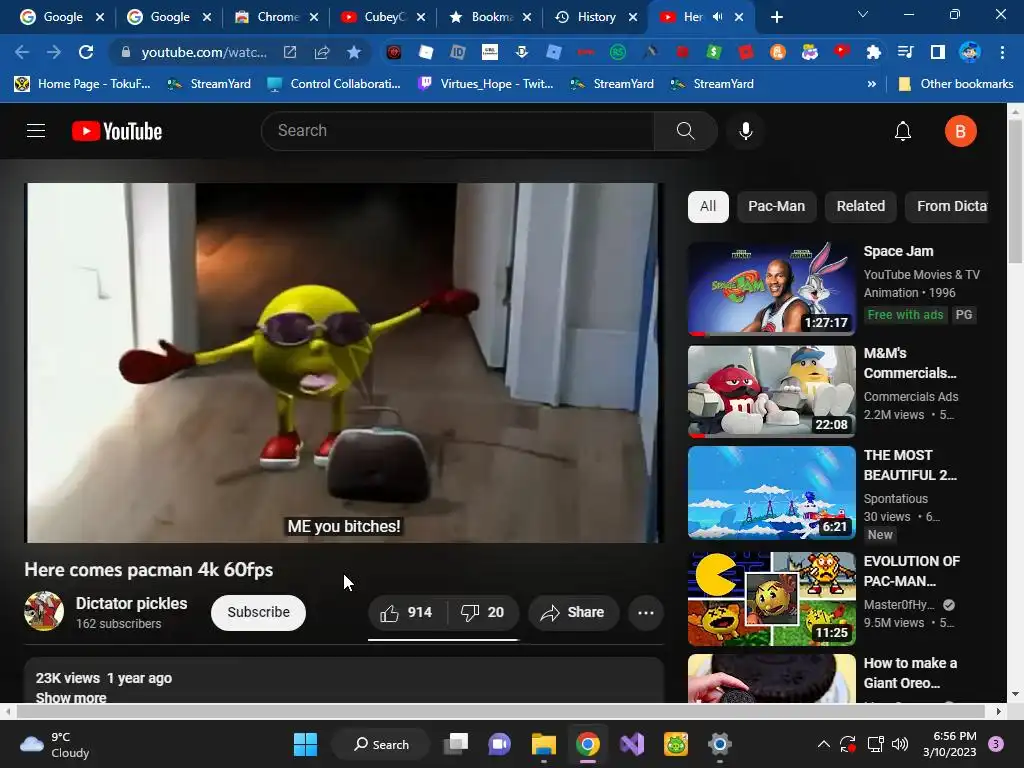Click the Space Jam title text

point(898,251)
